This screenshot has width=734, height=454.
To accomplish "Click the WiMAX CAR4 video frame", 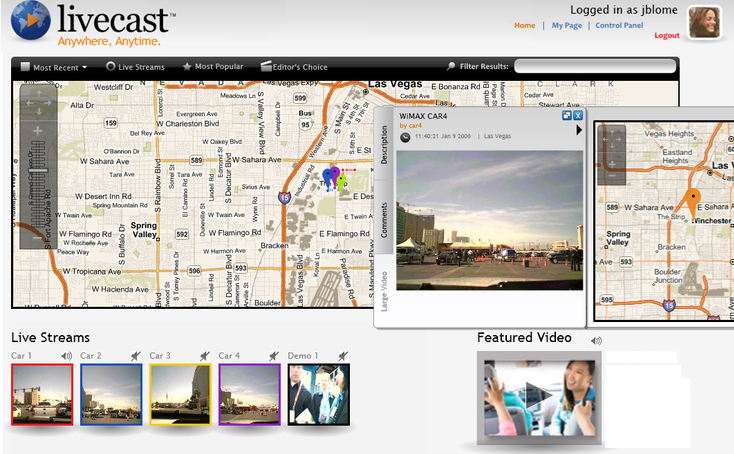I will (490, 220).
